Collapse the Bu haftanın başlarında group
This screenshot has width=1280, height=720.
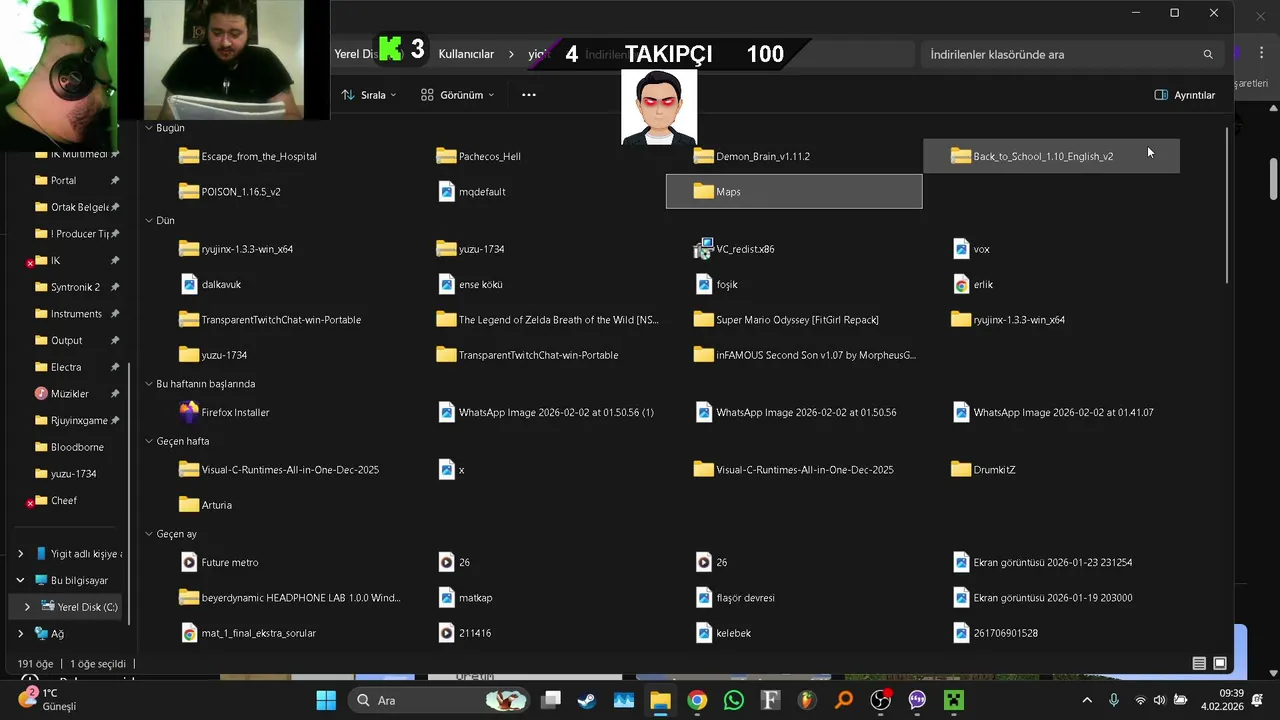148,384
